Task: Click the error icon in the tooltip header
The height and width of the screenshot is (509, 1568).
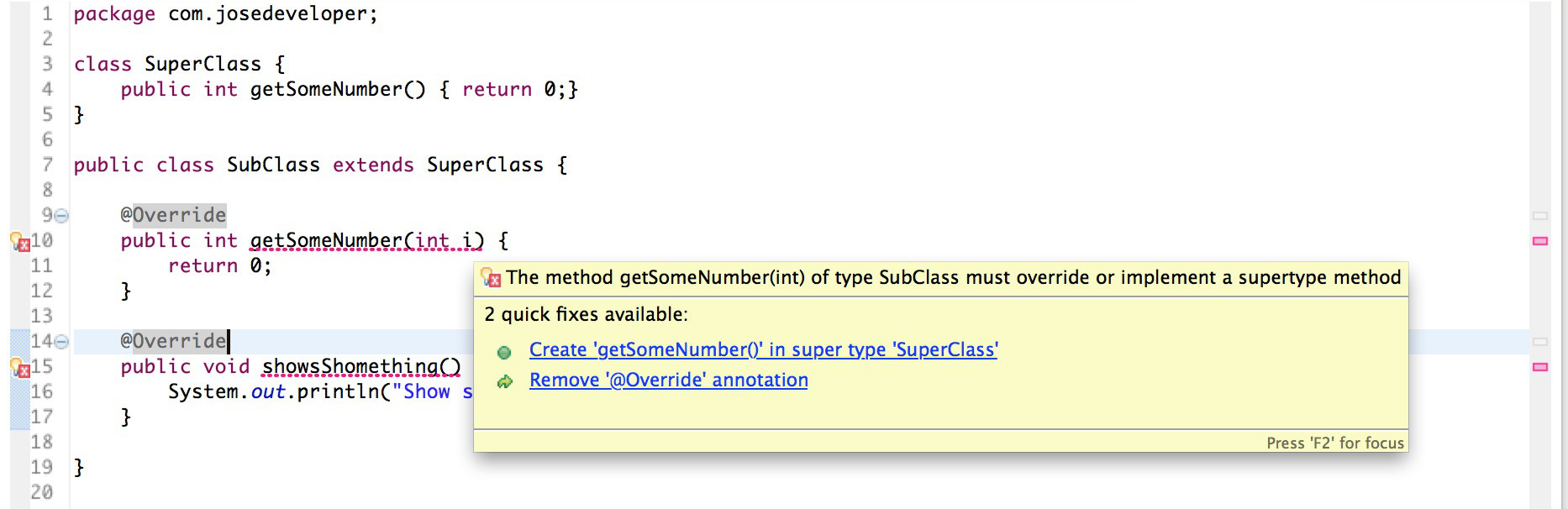Action: click(491, 277)
